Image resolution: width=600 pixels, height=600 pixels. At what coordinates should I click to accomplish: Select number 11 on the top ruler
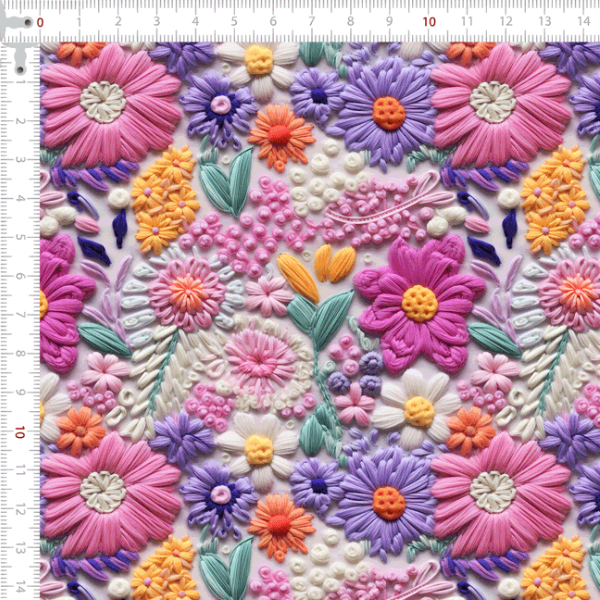(467, 21)
